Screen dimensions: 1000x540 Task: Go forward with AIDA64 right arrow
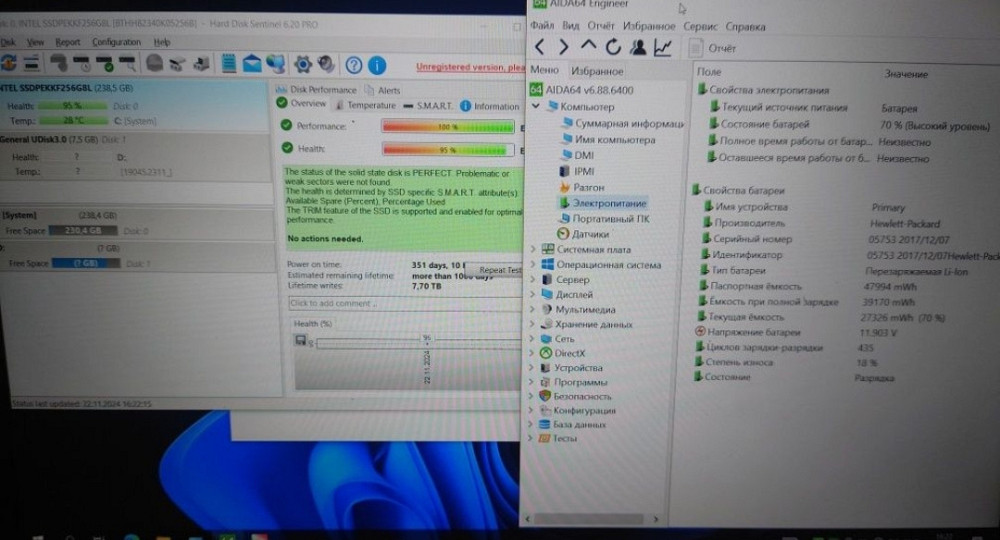click(x=564, y=47)
